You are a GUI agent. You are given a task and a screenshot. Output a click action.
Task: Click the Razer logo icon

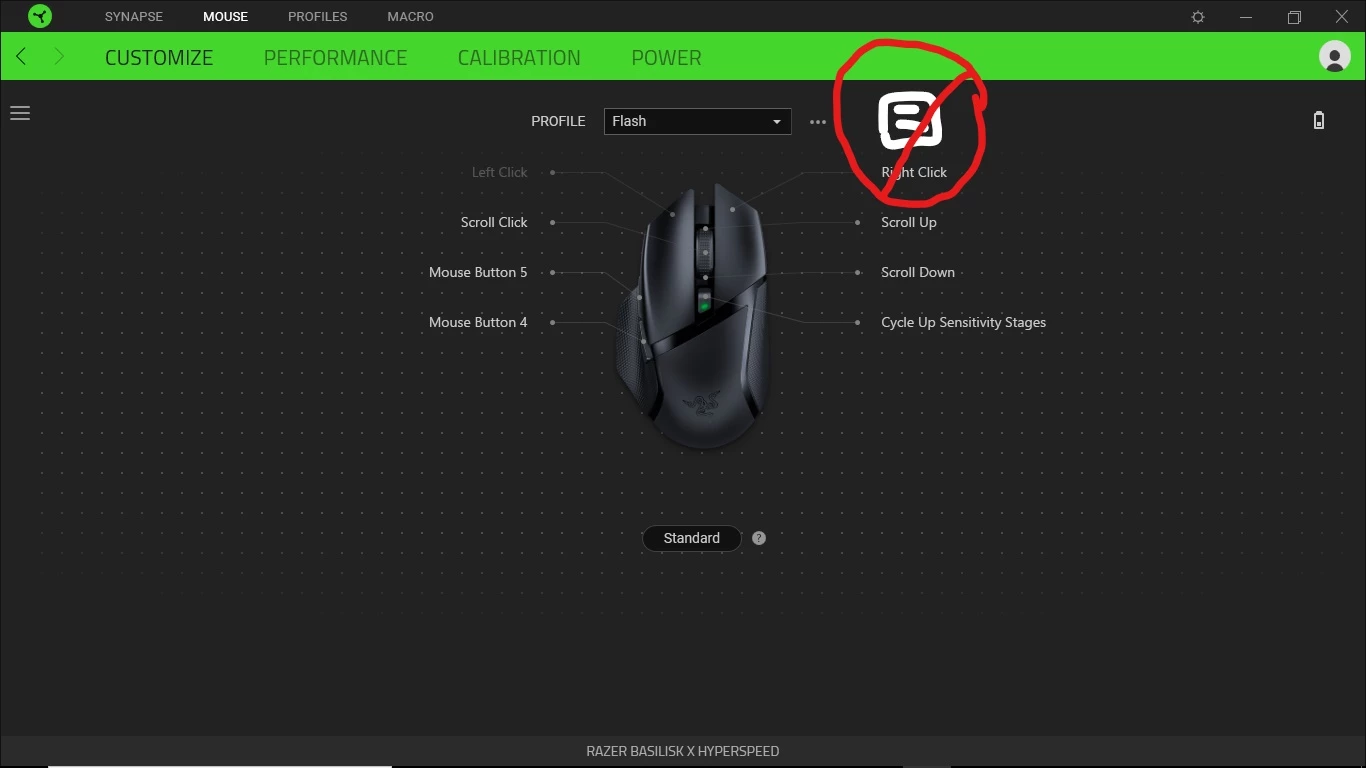click(x=40, y=16)
